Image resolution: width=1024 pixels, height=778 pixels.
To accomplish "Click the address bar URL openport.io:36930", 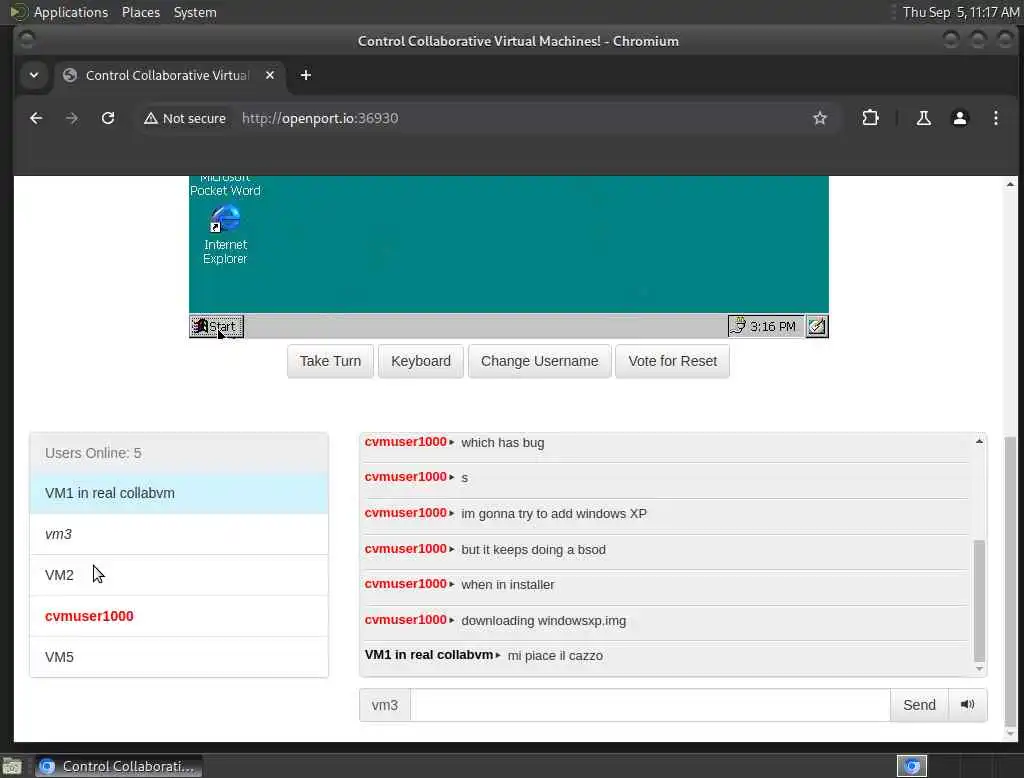I will (319, 118).
